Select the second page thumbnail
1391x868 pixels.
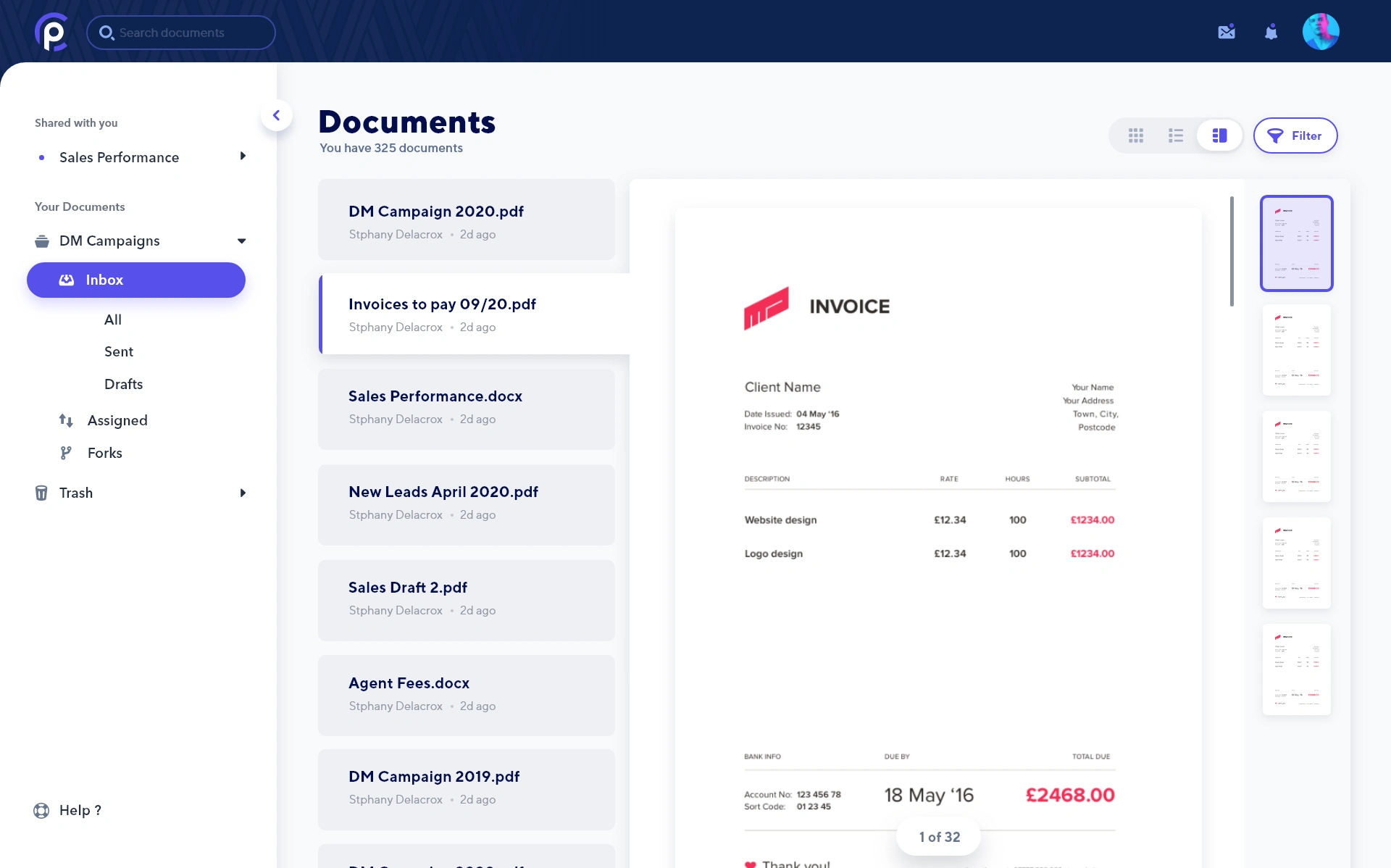[1296, 350]
